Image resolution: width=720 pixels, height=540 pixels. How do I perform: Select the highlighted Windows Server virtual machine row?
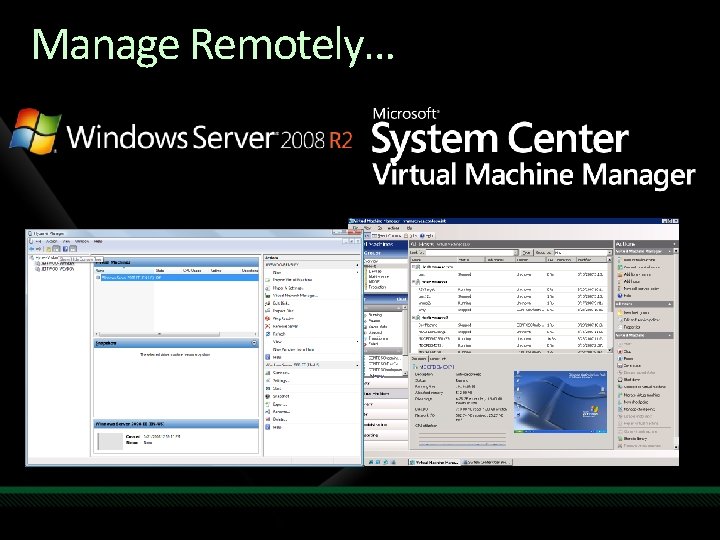point(176,278)
